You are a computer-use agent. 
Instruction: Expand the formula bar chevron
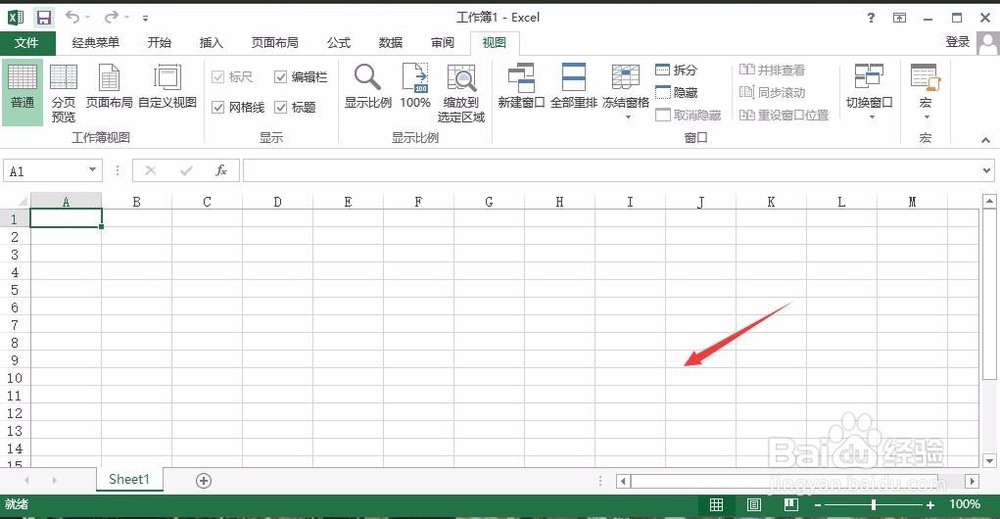tap(987, 170)
